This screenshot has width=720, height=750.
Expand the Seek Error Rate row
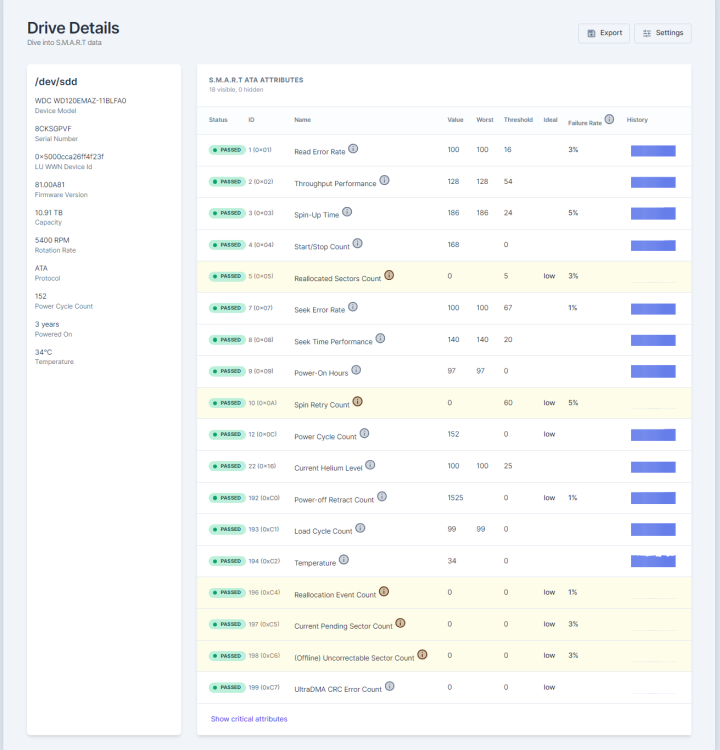(x=444, y=309)
